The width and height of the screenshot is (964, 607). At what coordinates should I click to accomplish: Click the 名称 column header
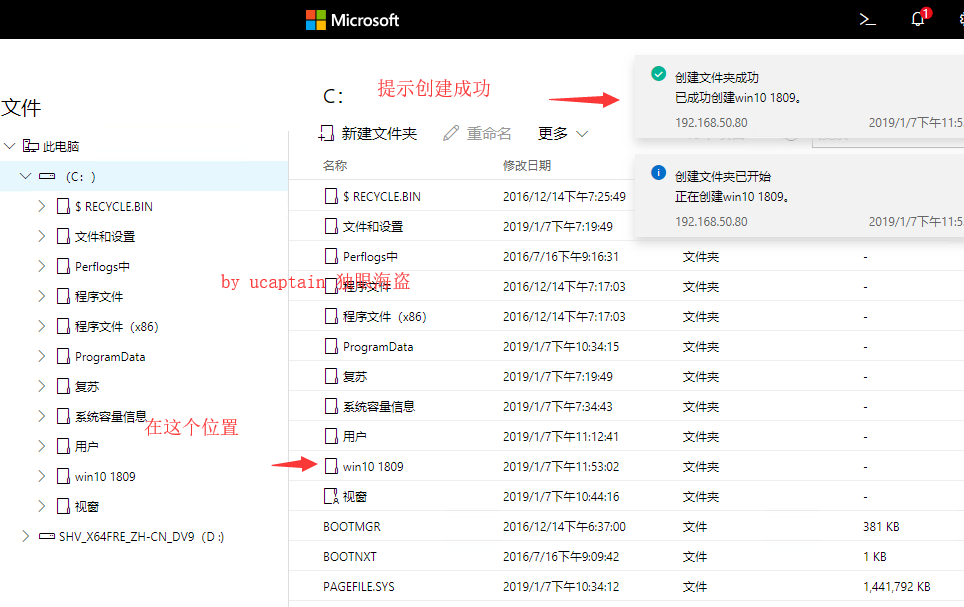tap(335, 165)
